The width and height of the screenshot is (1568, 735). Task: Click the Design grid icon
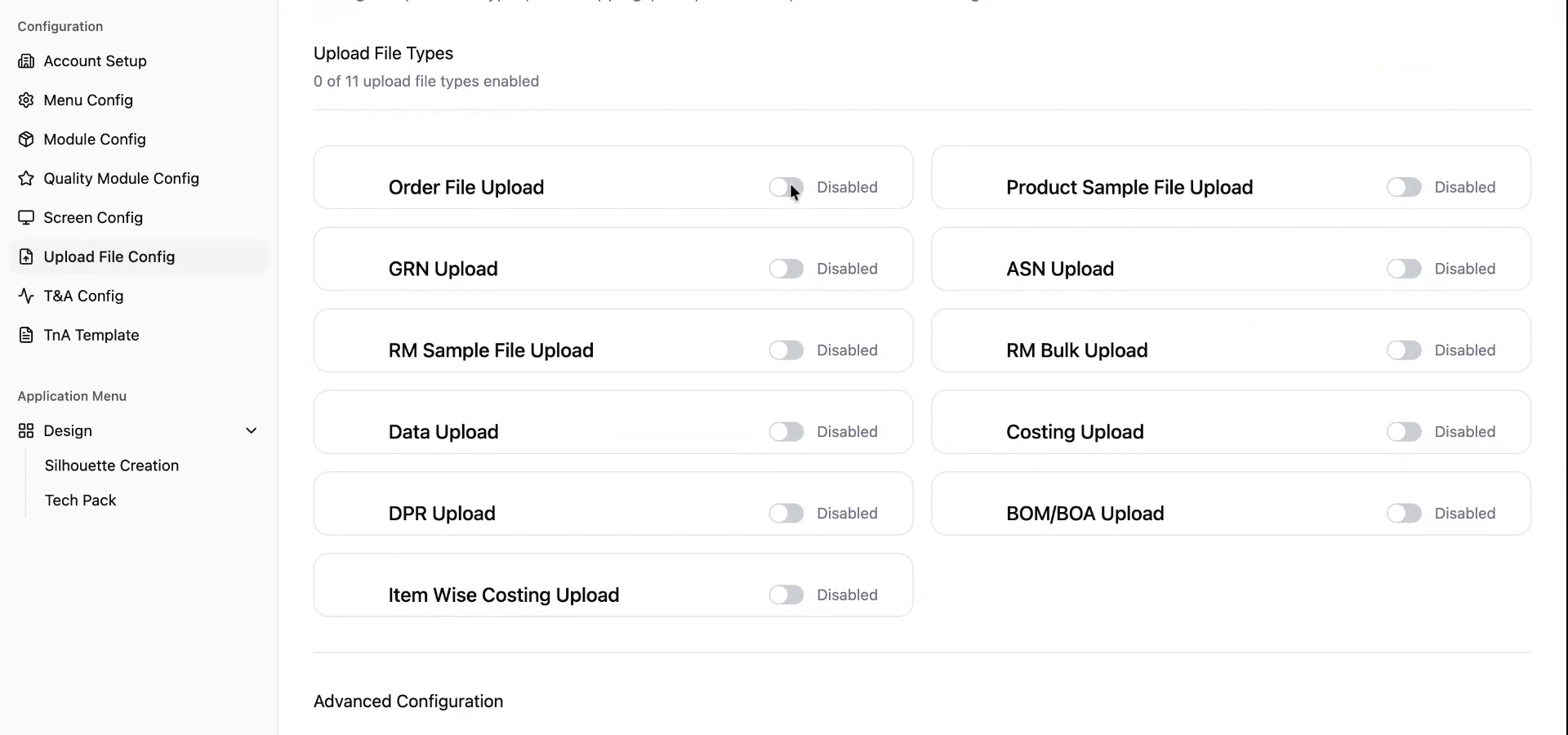26,431
